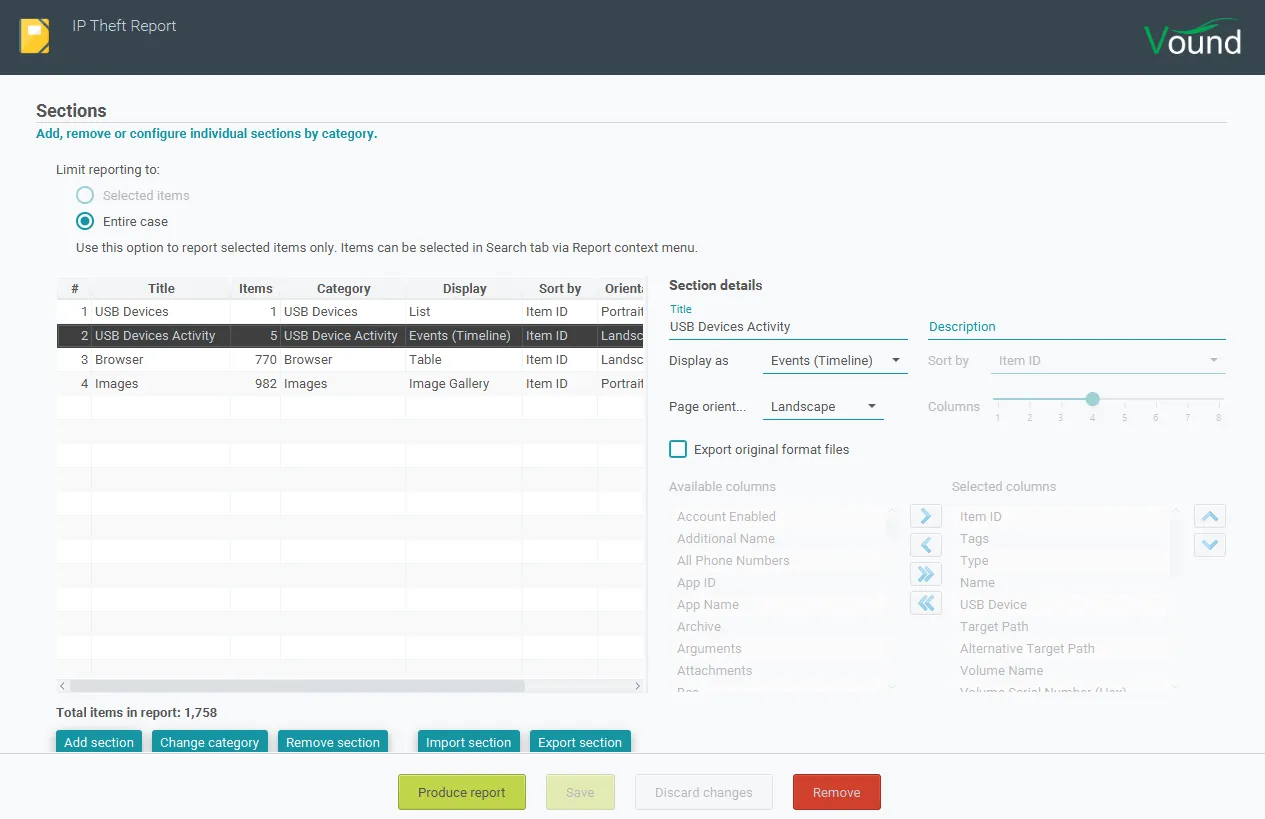Viewport: 1265px width, 819px height.
Task: Click the scroll-right arrow of sections table
Action: point(638,686)
